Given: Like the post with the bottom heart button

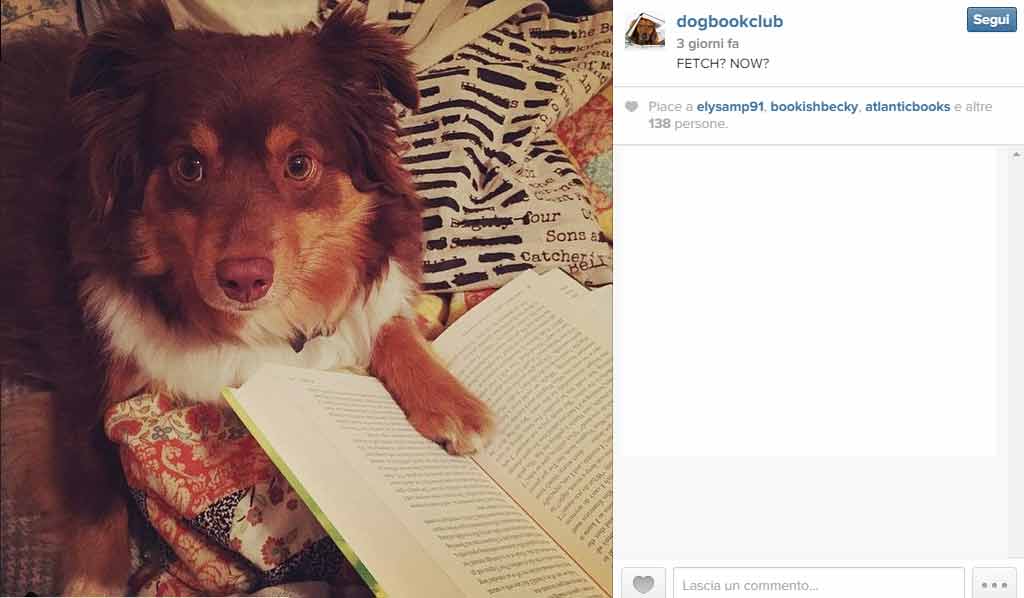Looking at the screenshot, I should tap(643, 584).
